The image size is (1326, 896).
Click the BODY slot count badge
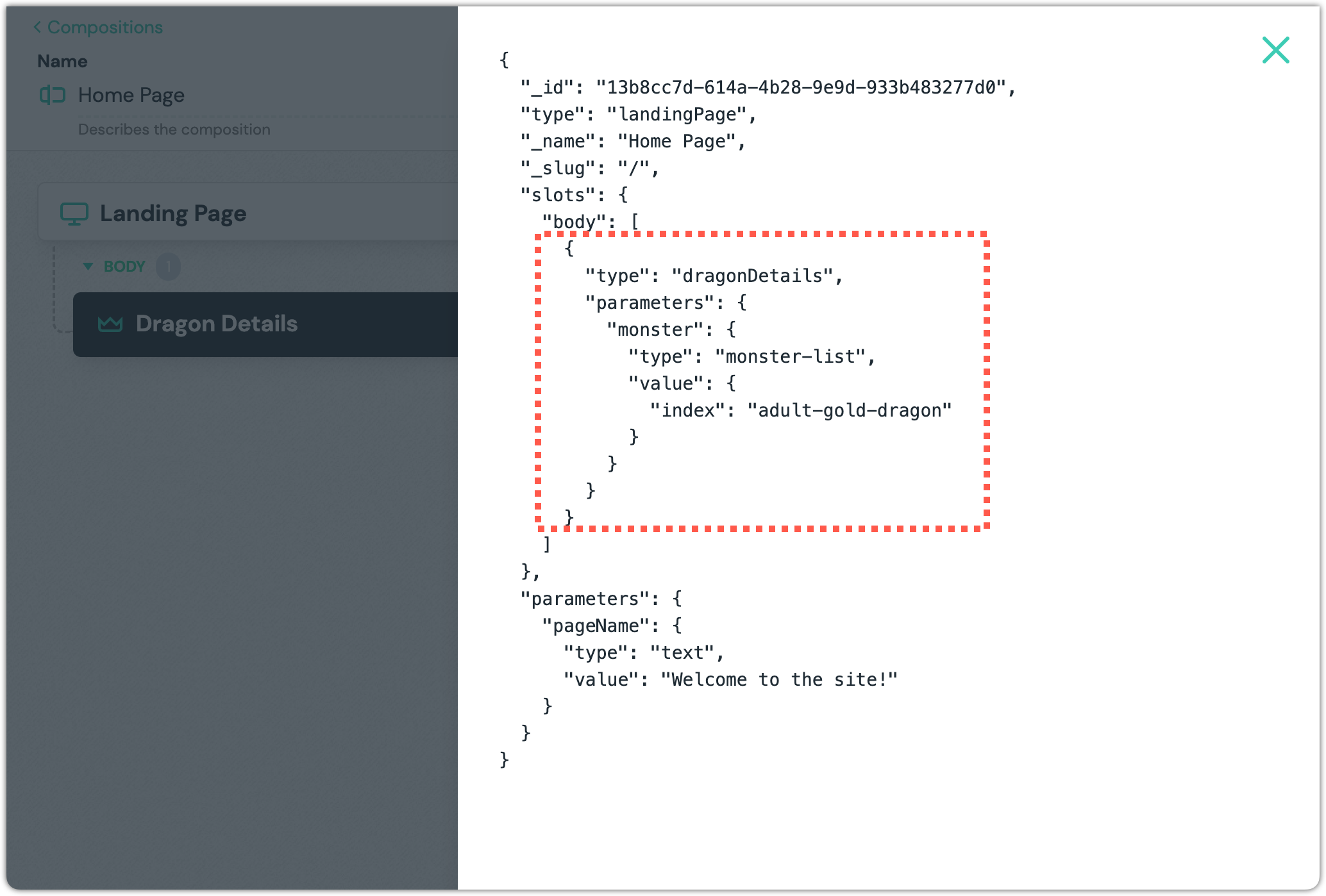click(x=168, y=266)
